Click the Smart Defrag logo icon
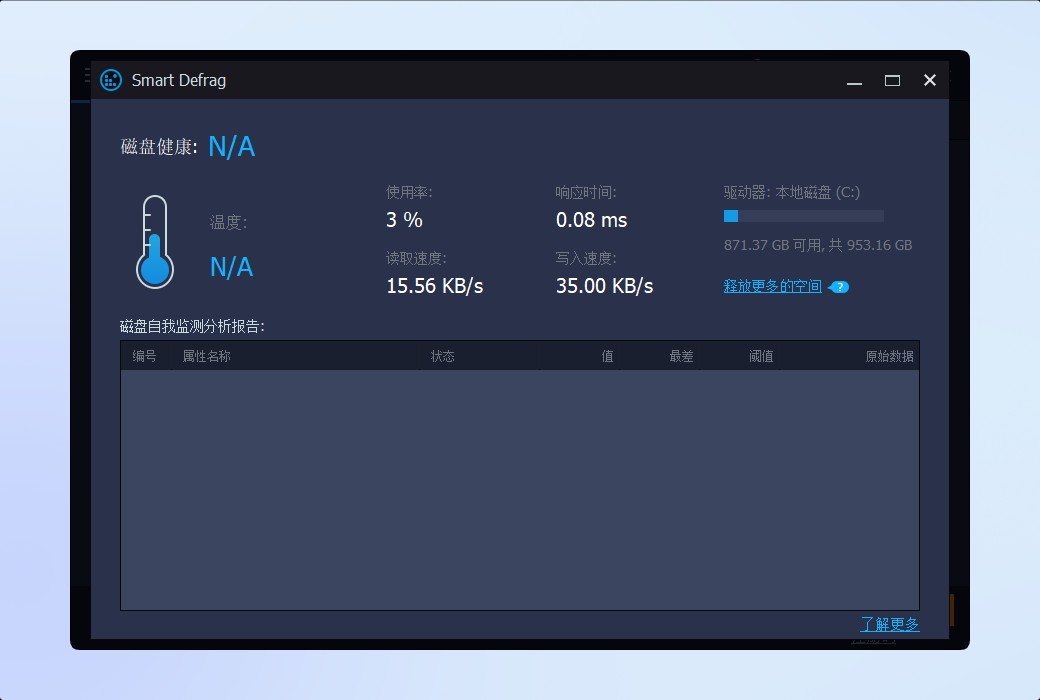Image resolution: width=1040 pixels, height=700 pixels. click(111, 80)
